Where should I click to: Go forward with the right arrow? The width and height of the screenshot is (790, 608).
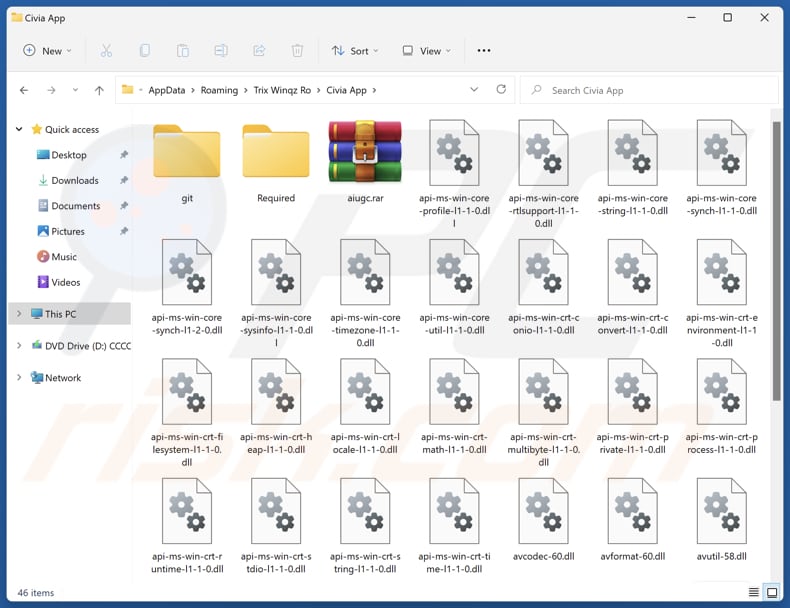click(x=51, y=90)
